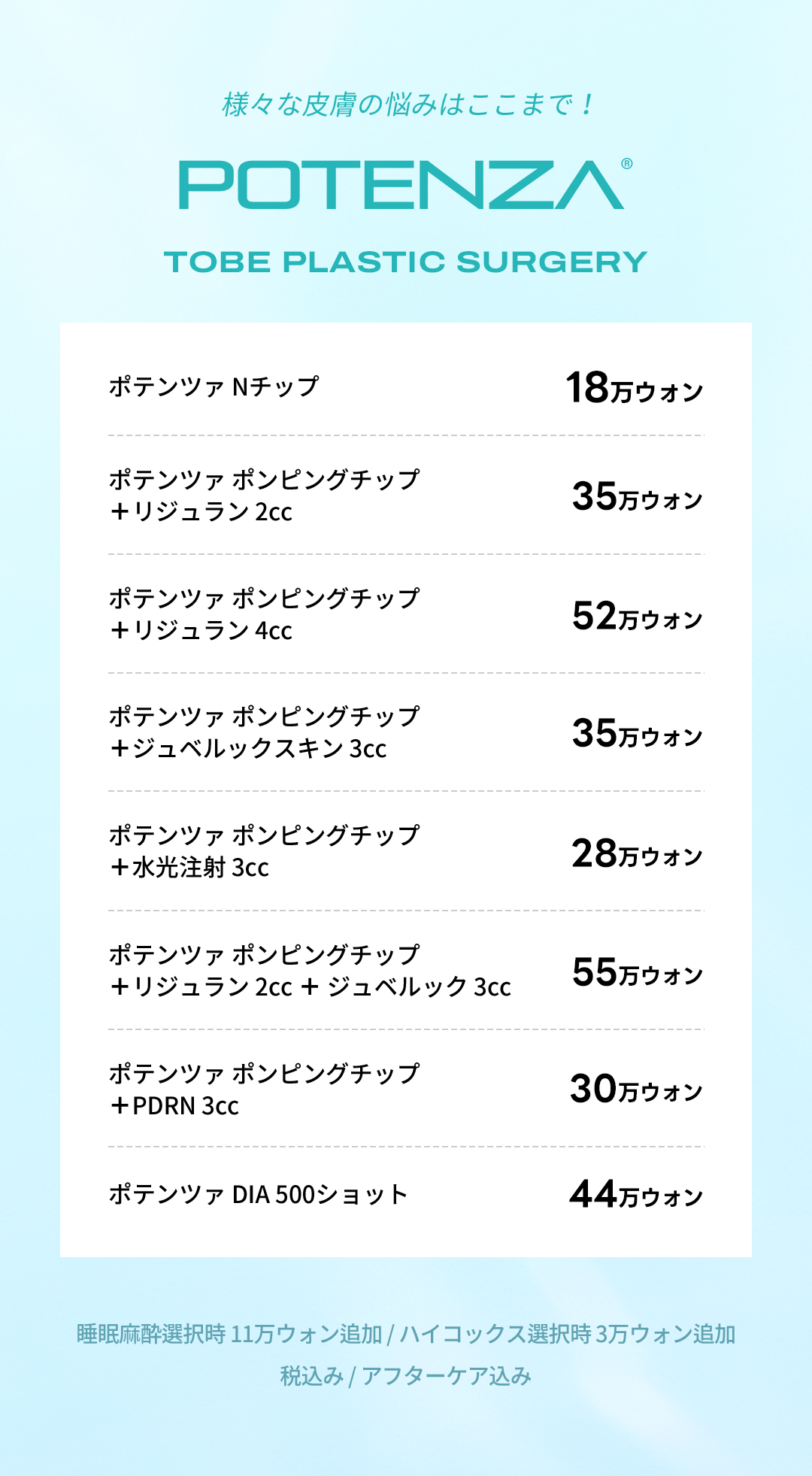Click the POTENZA logo
This screenshot has width=812, height=1476.
(401, 185)
